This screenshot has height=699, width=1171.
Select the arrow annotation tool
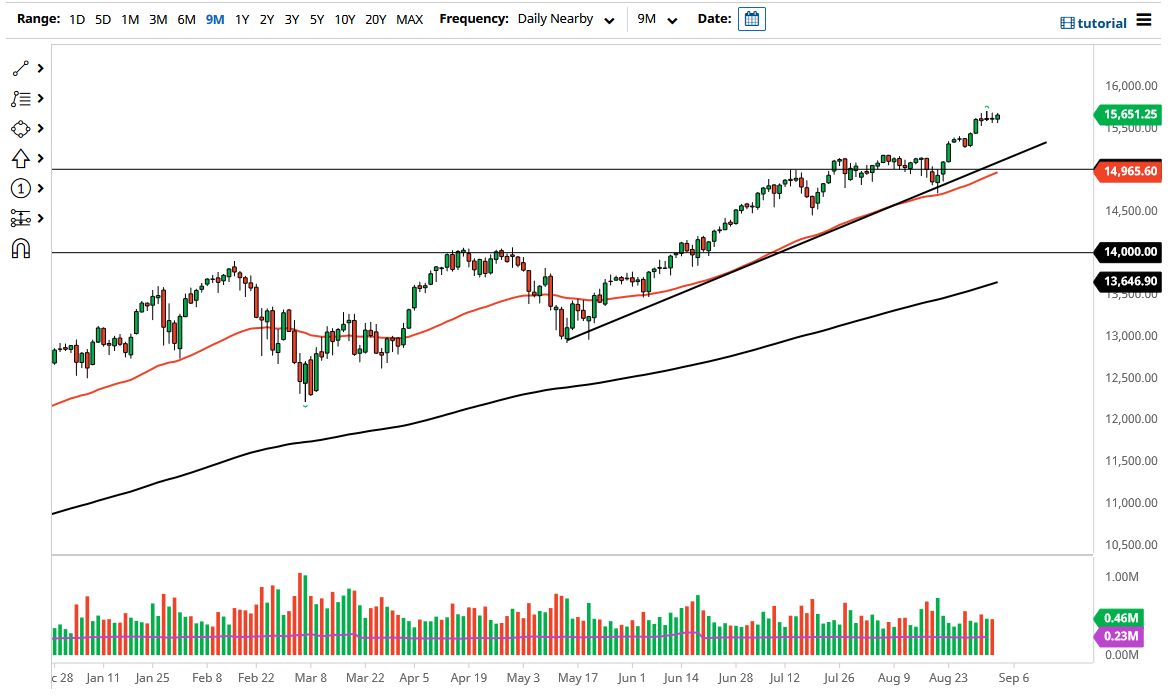[20, 158]
